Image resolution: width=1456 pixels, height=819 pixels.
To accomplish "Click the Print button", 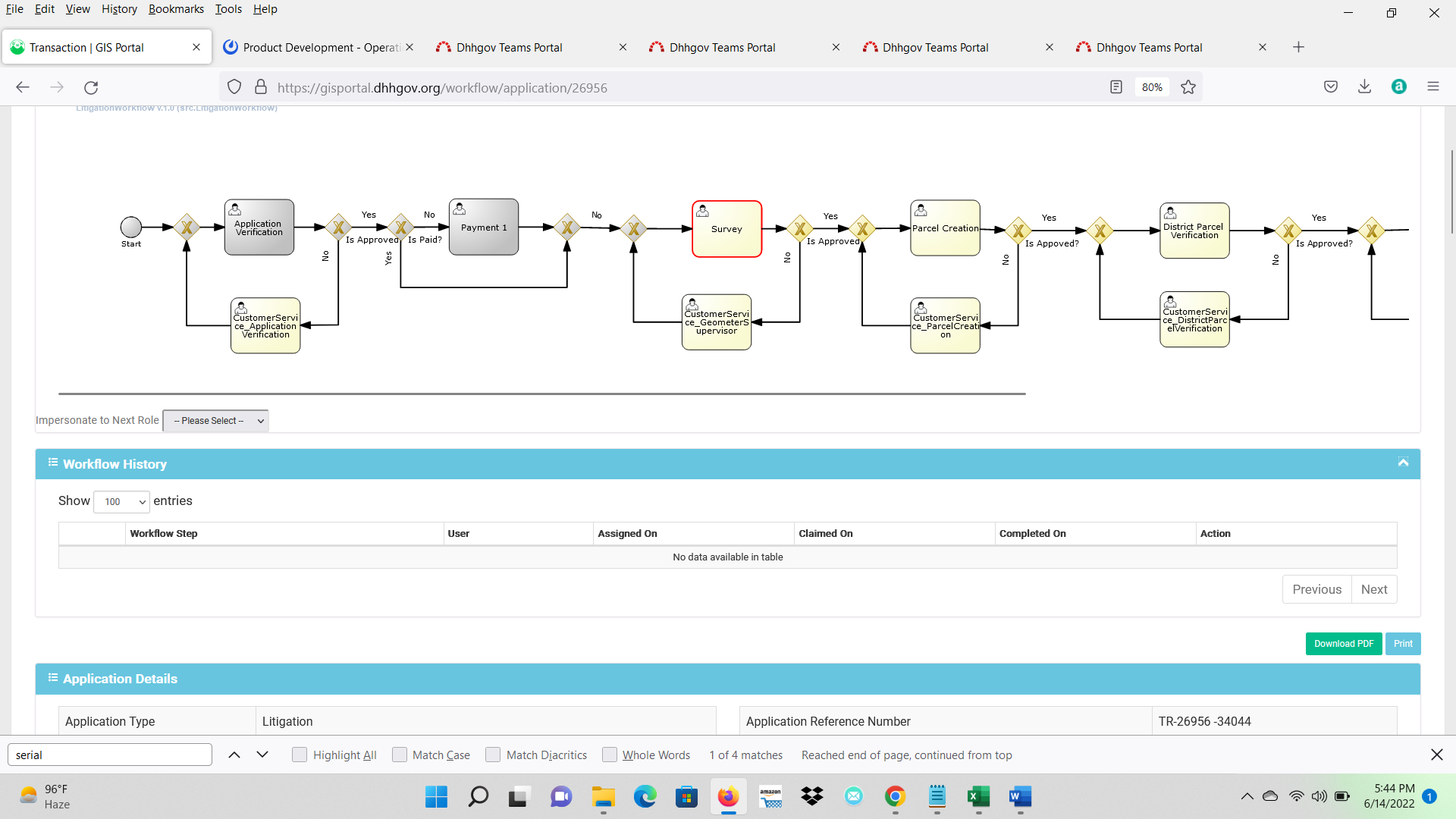I will [1403, 644].
